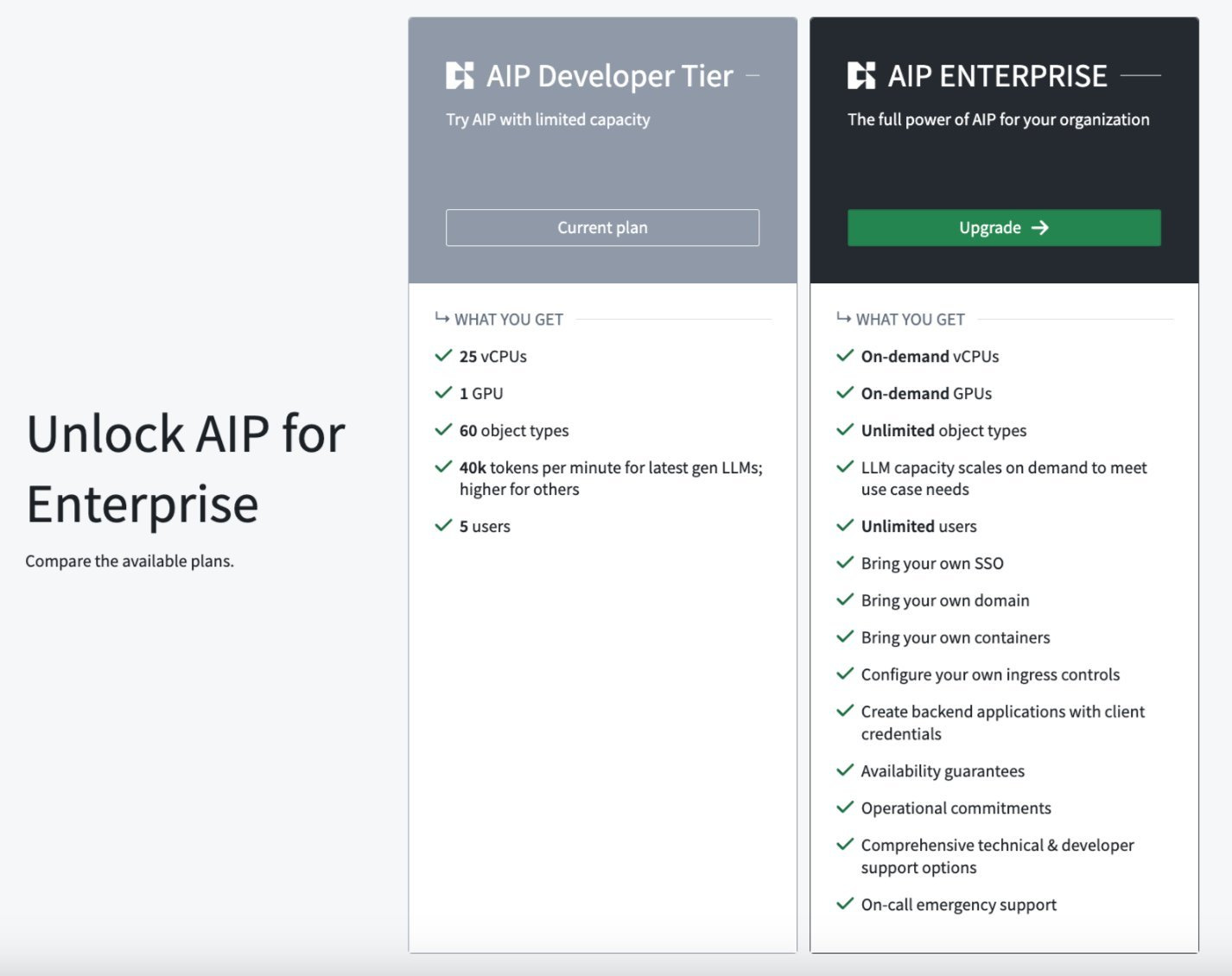The width and height of the screenshot is (1232, 976).
Task: Click the 'On-demand GPUs' text
Action: coord(926,394)
